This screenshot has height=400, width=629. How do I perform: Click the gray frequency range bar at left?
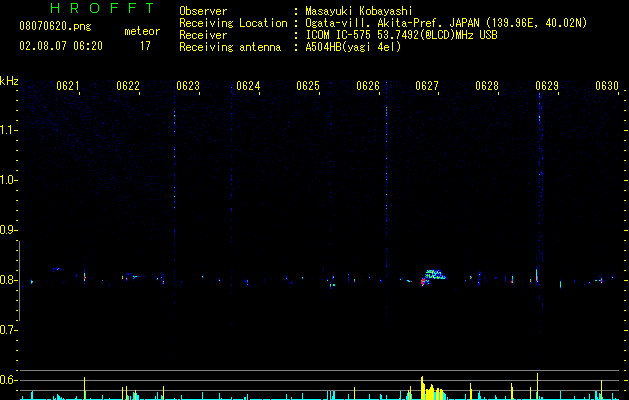tap(20, 281)
